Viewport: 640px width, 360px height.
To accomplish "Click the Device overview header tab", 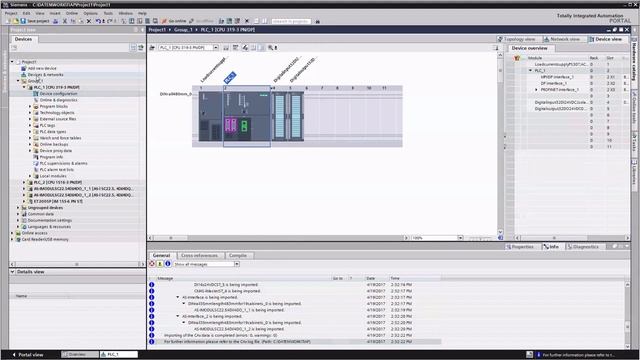I will click(529, 48).
